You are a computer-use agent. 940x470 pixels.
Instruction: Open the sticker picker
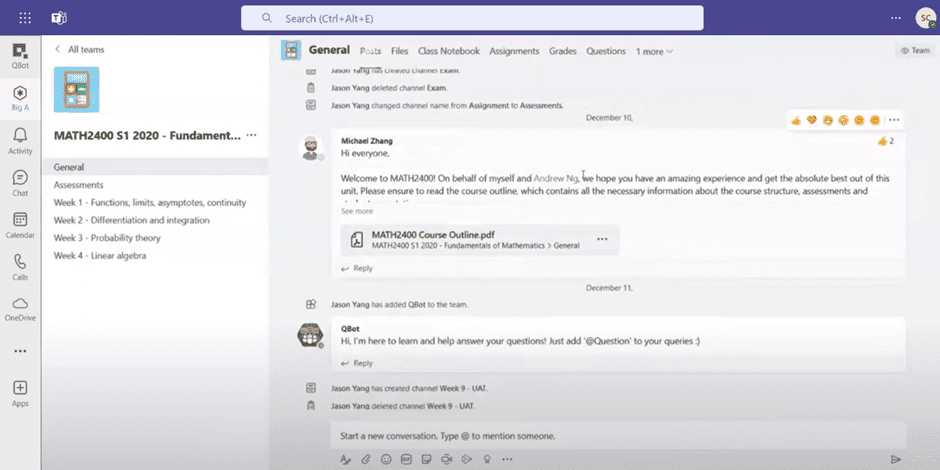click(x=426, y=459)
